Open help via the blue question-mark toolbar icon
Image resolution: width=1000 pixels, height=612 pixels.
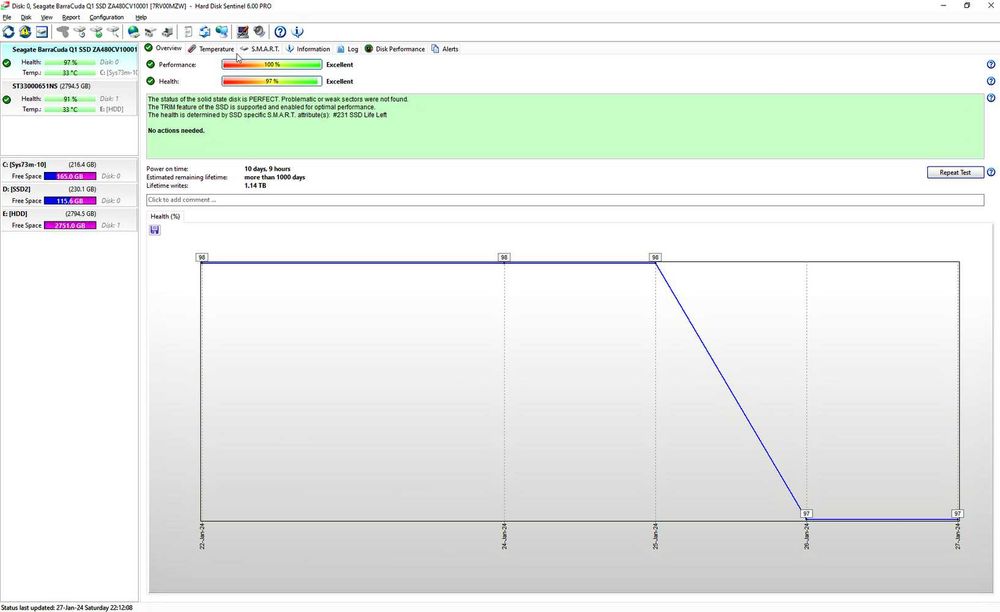click(x=280, y=31)
